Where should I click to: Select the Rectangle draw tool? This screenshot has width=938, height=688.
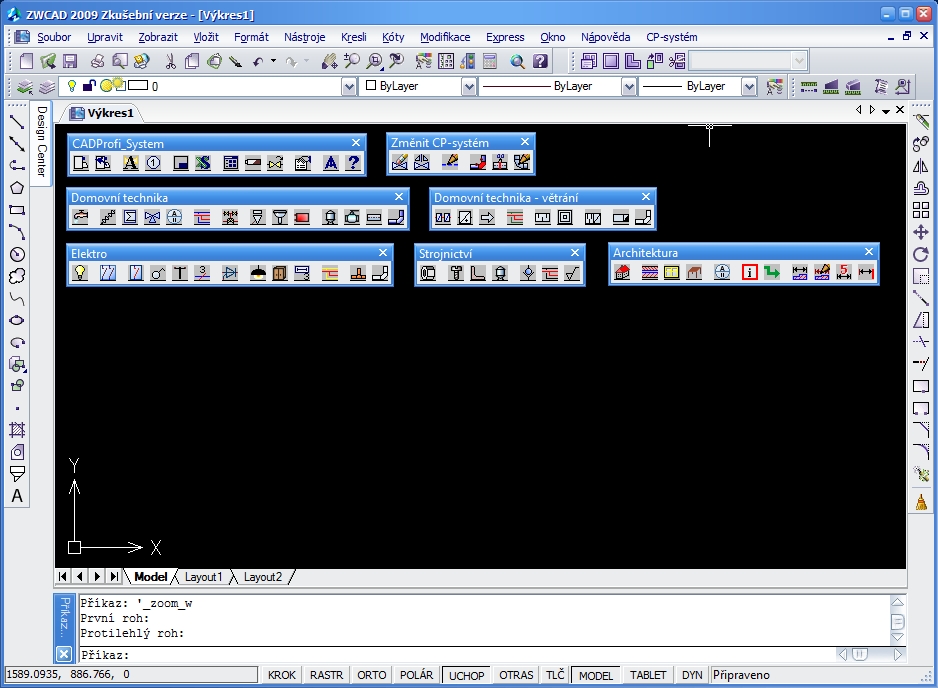click(x=17, y=210)
